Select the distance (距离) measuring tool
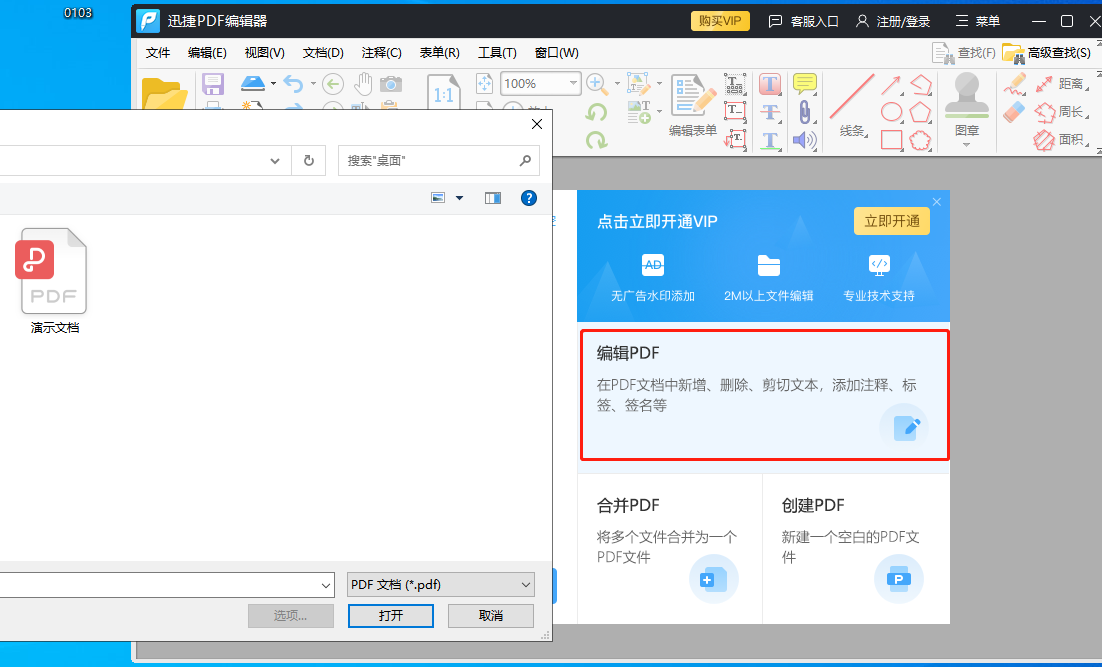 coord(1060,84)
